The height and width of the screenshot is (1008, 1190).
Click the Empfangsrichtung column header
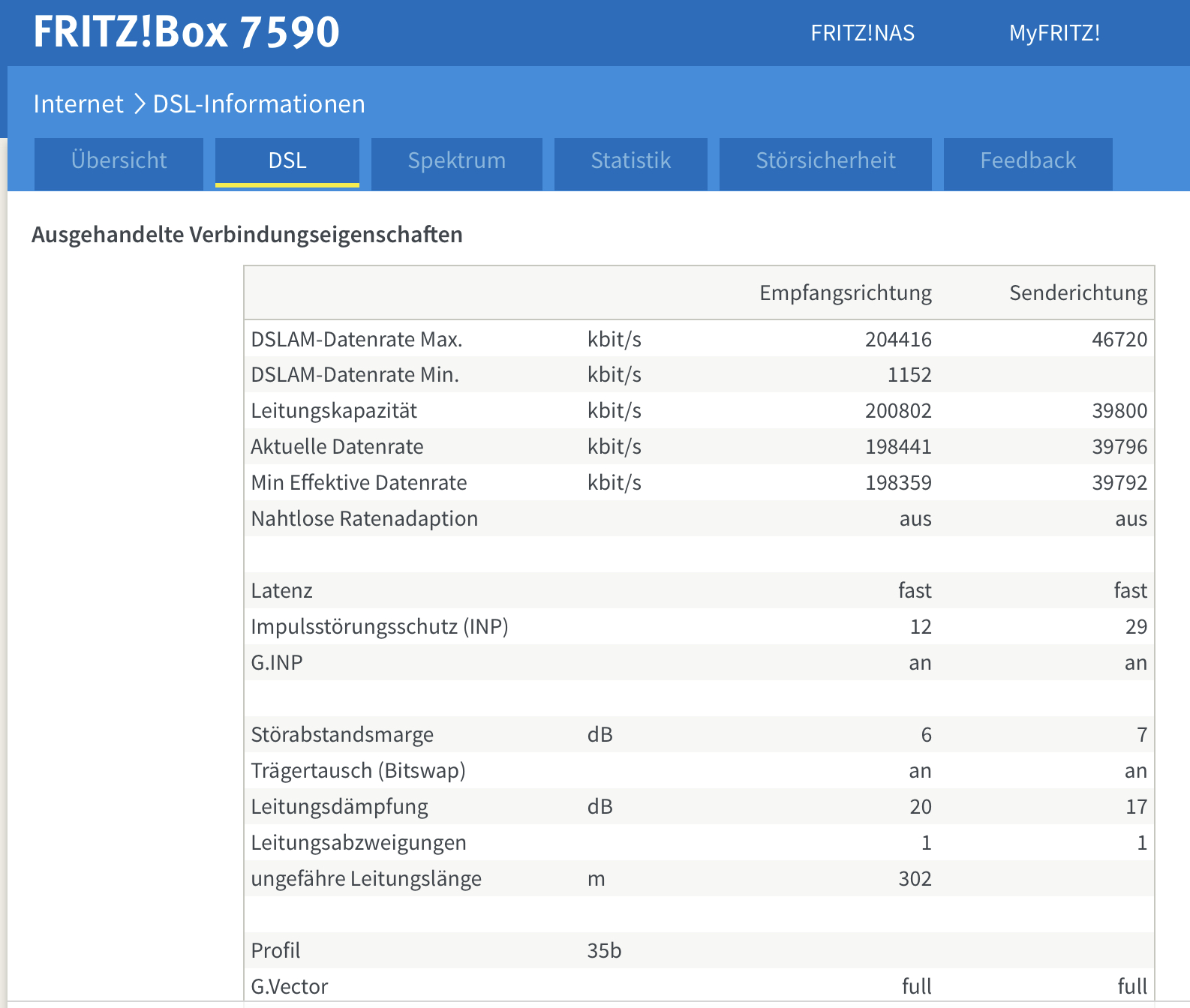(846, 292)
